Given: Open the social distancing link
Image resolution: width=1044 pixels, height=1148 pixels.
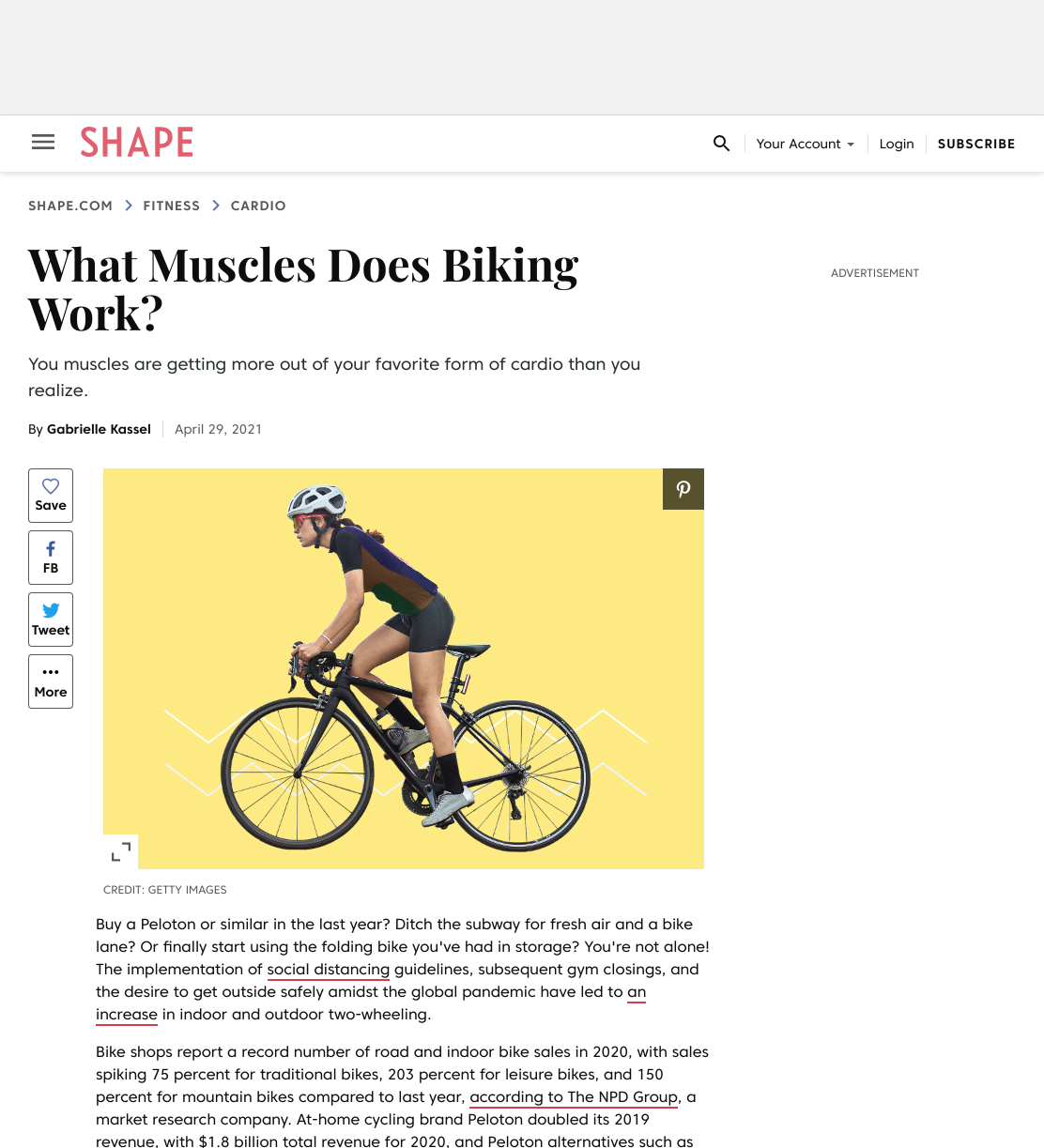Looking at the screenshot, I should point(329,970).
